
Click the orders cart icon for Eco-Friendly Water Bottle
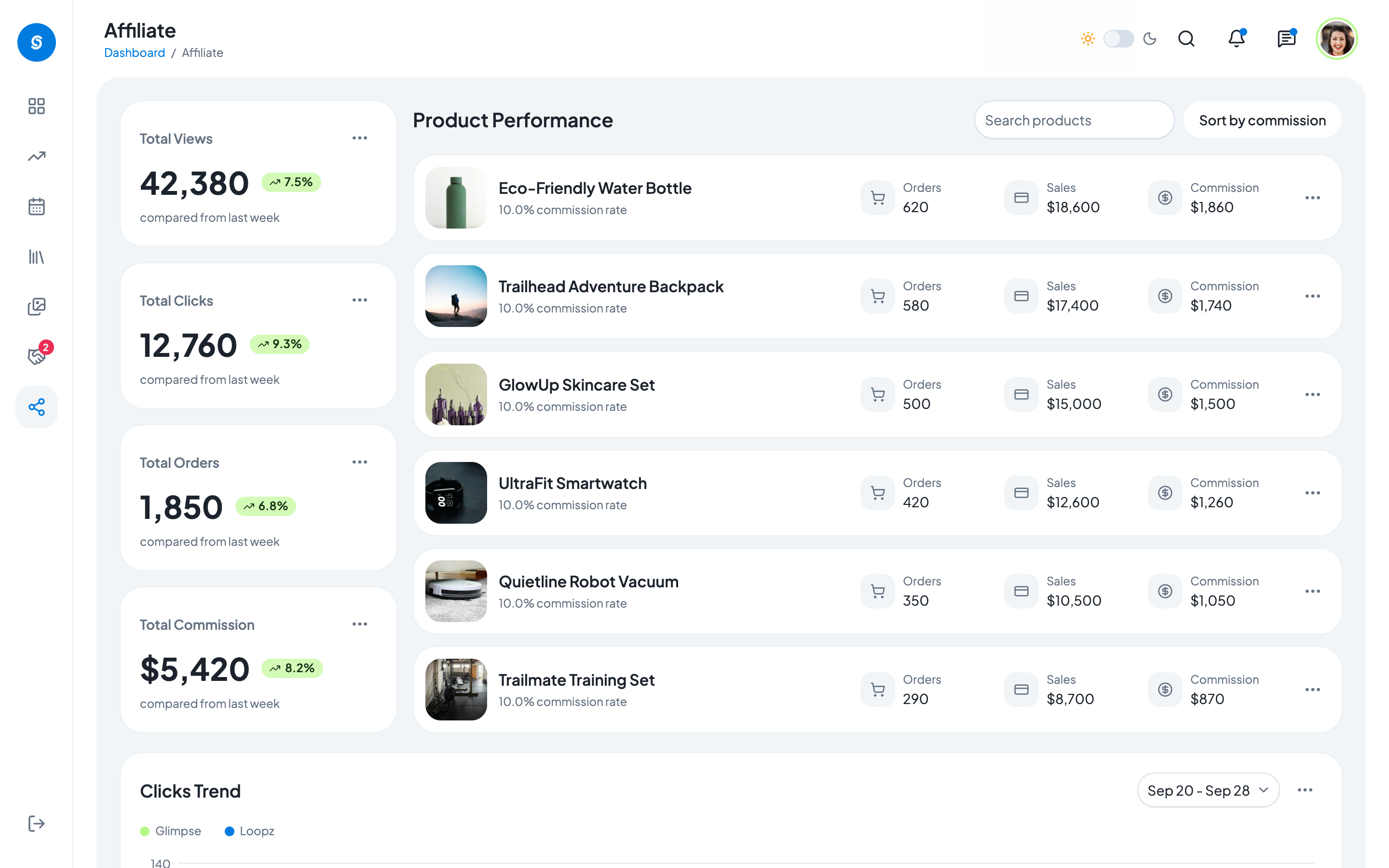tap(878, 198)
